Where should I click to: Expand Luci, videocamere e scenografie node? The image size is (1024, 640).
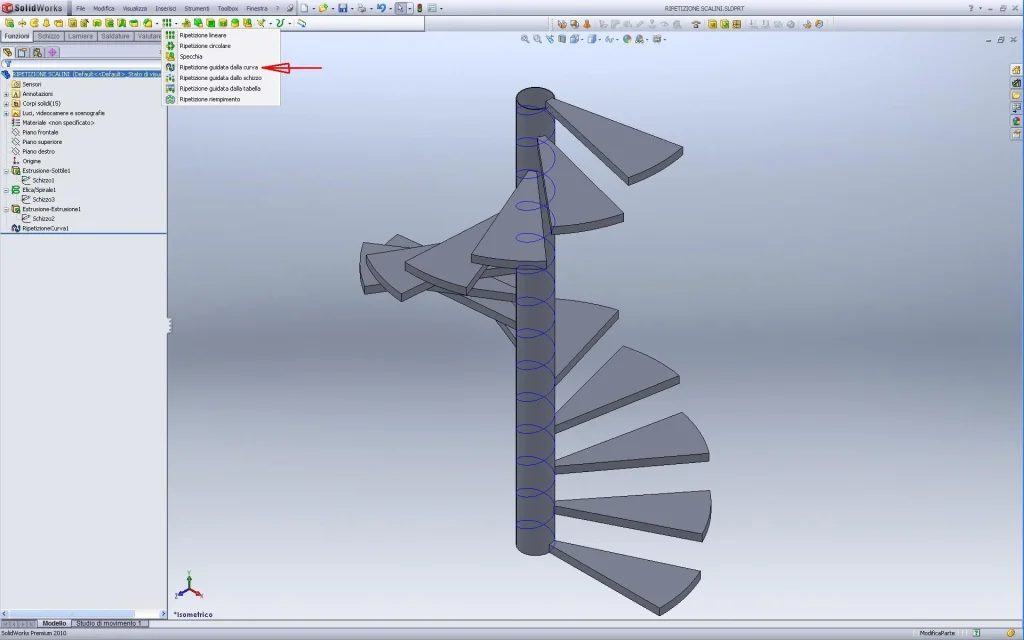(x=6, y=113)
